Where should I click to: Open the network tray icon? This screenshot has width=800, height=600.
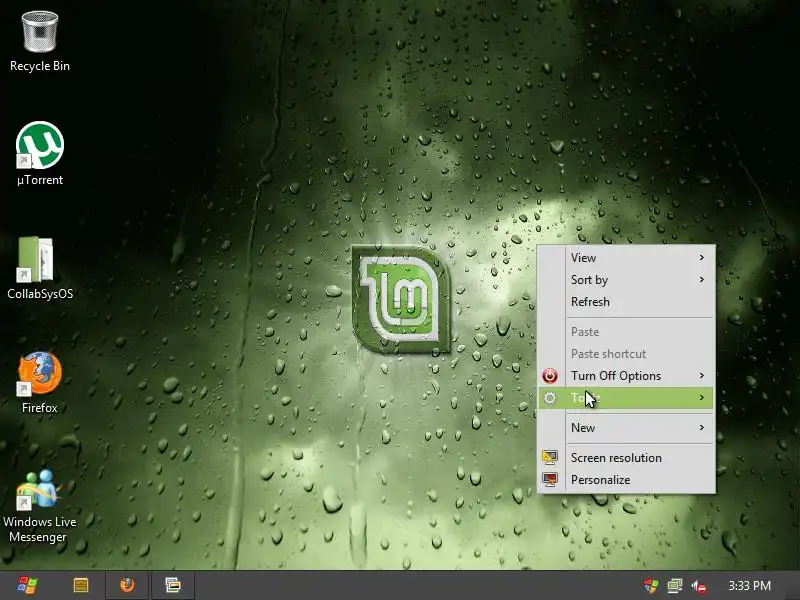point(674,586)
